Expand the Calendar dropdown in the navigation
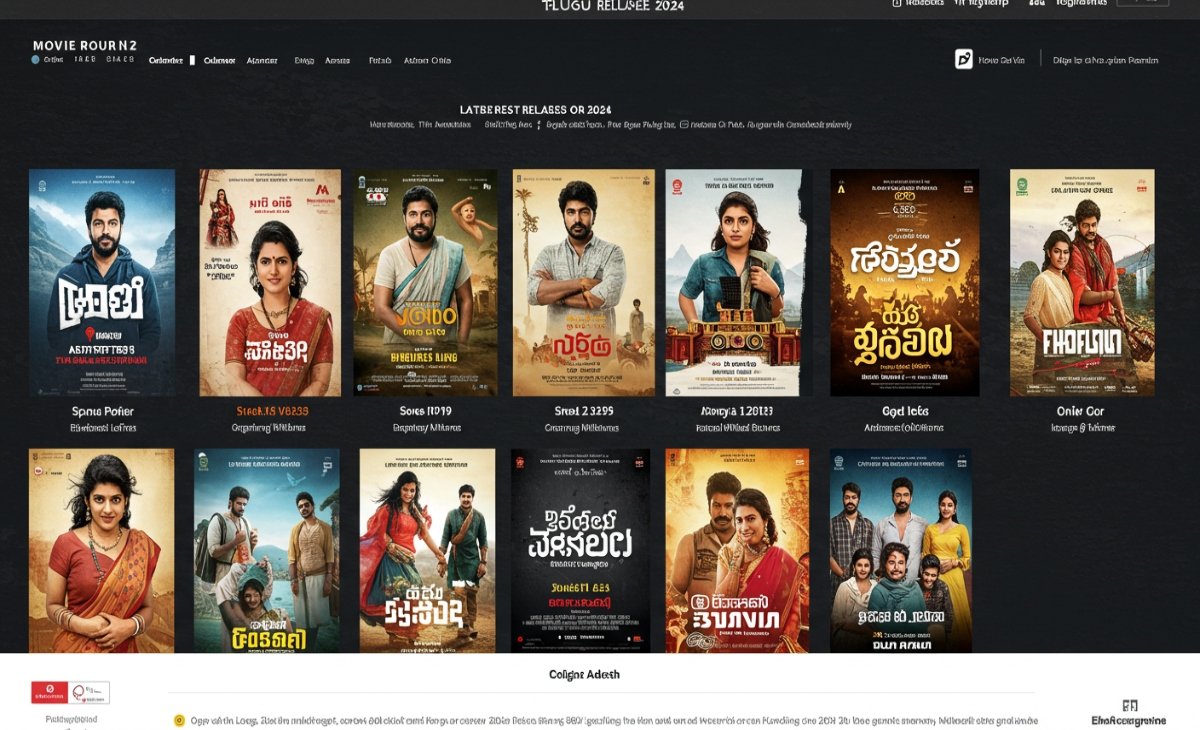Screen dimensions: 1200x730 pyautogui.click(x=218, y=59)
